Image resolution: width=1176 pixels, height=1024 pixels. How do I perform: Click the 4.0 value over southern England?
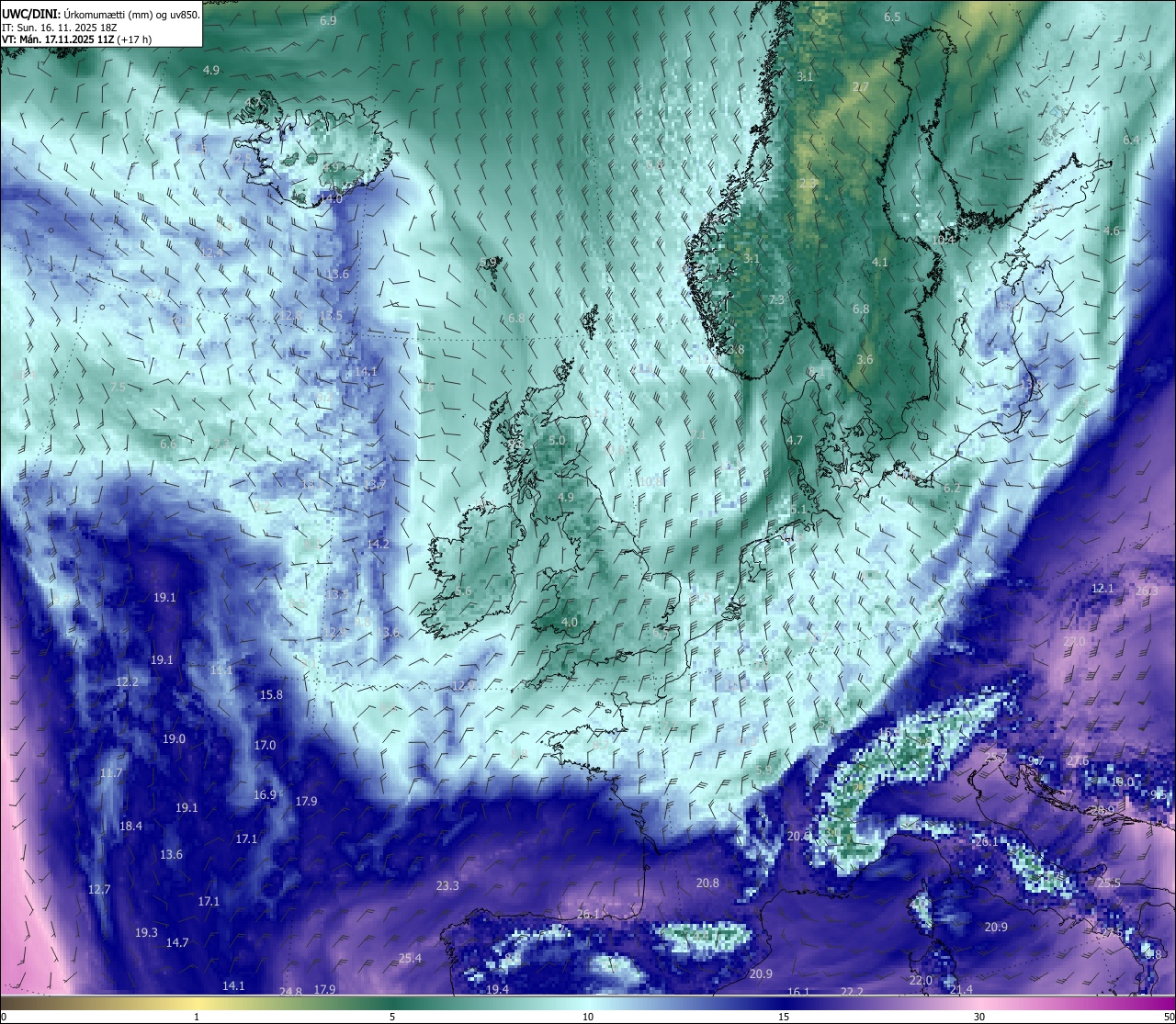click(570, 623)
